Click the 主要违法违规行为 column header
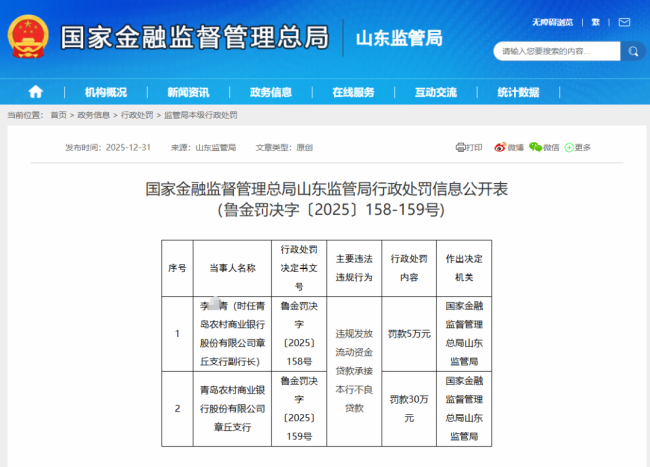The width and height of the screenshot is (650, 467). pos(354,268)
